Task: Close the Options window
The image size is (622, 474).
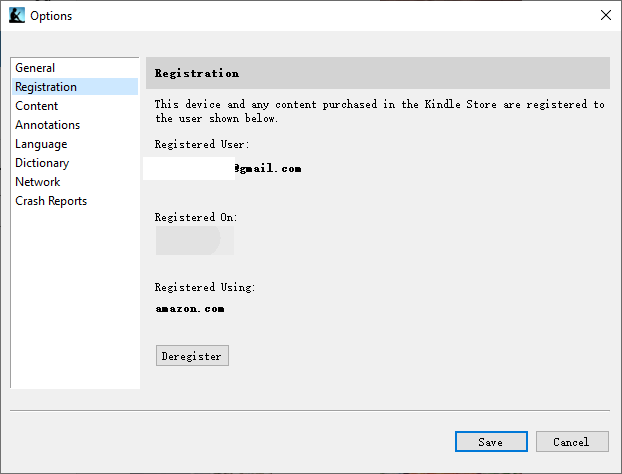Action: (606, 15)
